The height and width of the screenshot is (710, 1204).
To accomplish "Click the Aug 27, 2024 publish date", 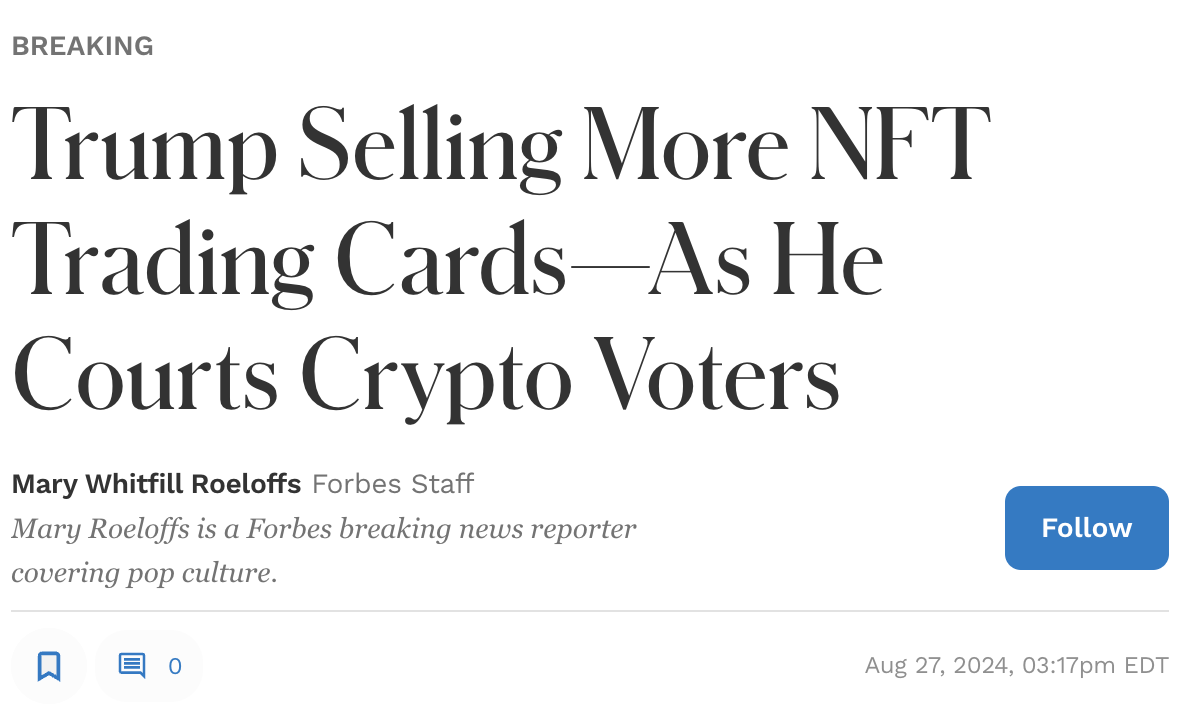I will (x=937, y=665).
